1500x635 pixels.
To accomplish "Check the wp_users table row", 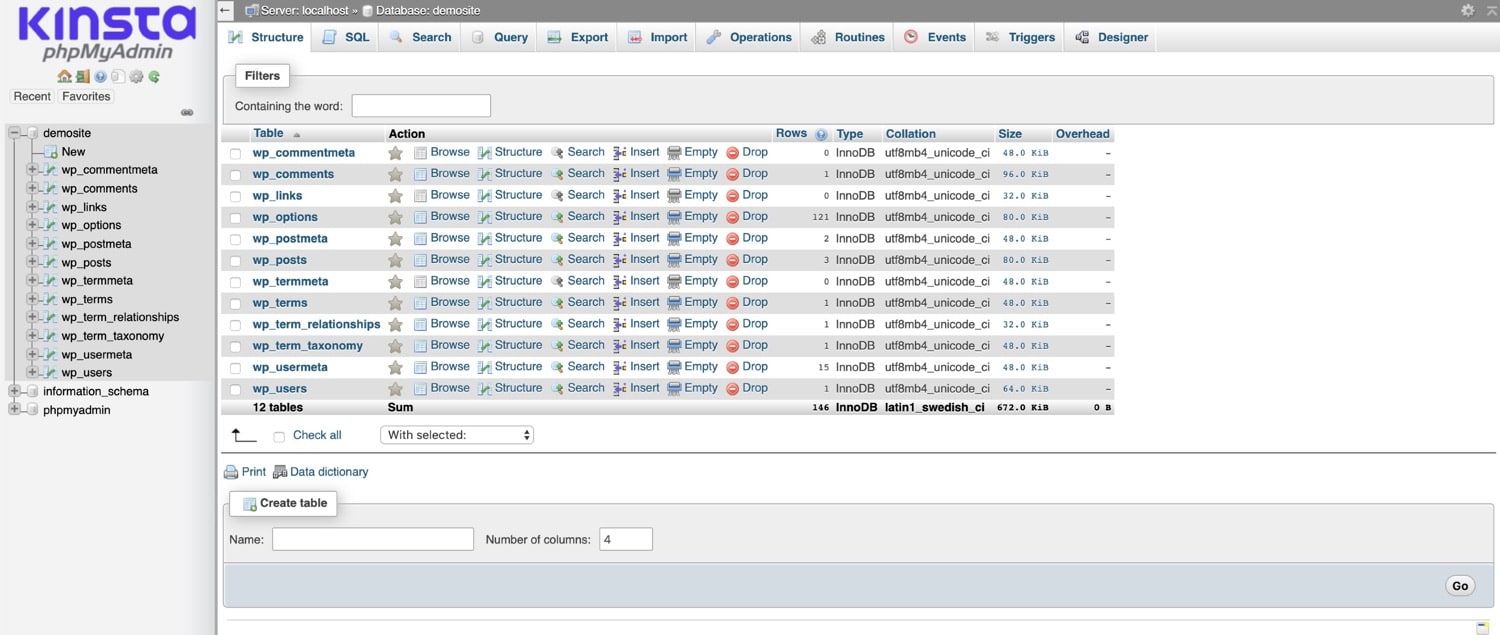I will click(235, 388).
